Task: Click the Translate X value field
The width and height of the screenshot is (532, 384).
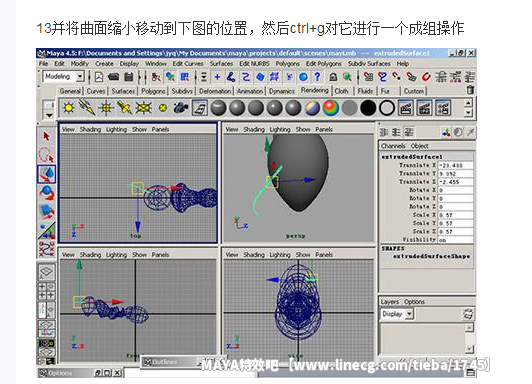Action: [x=455, y=165]
